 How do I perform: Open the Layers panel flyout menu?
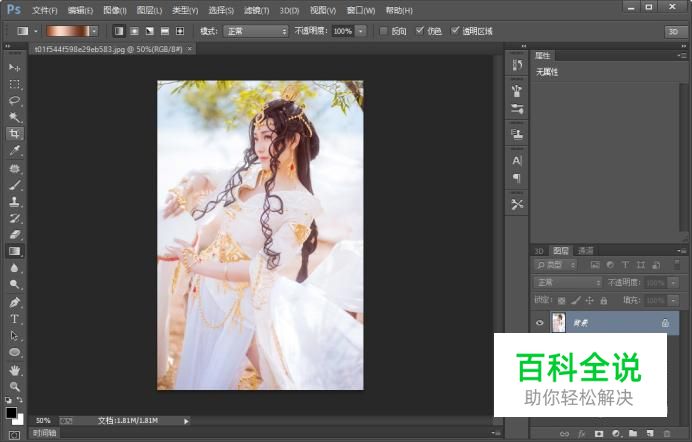681,251
